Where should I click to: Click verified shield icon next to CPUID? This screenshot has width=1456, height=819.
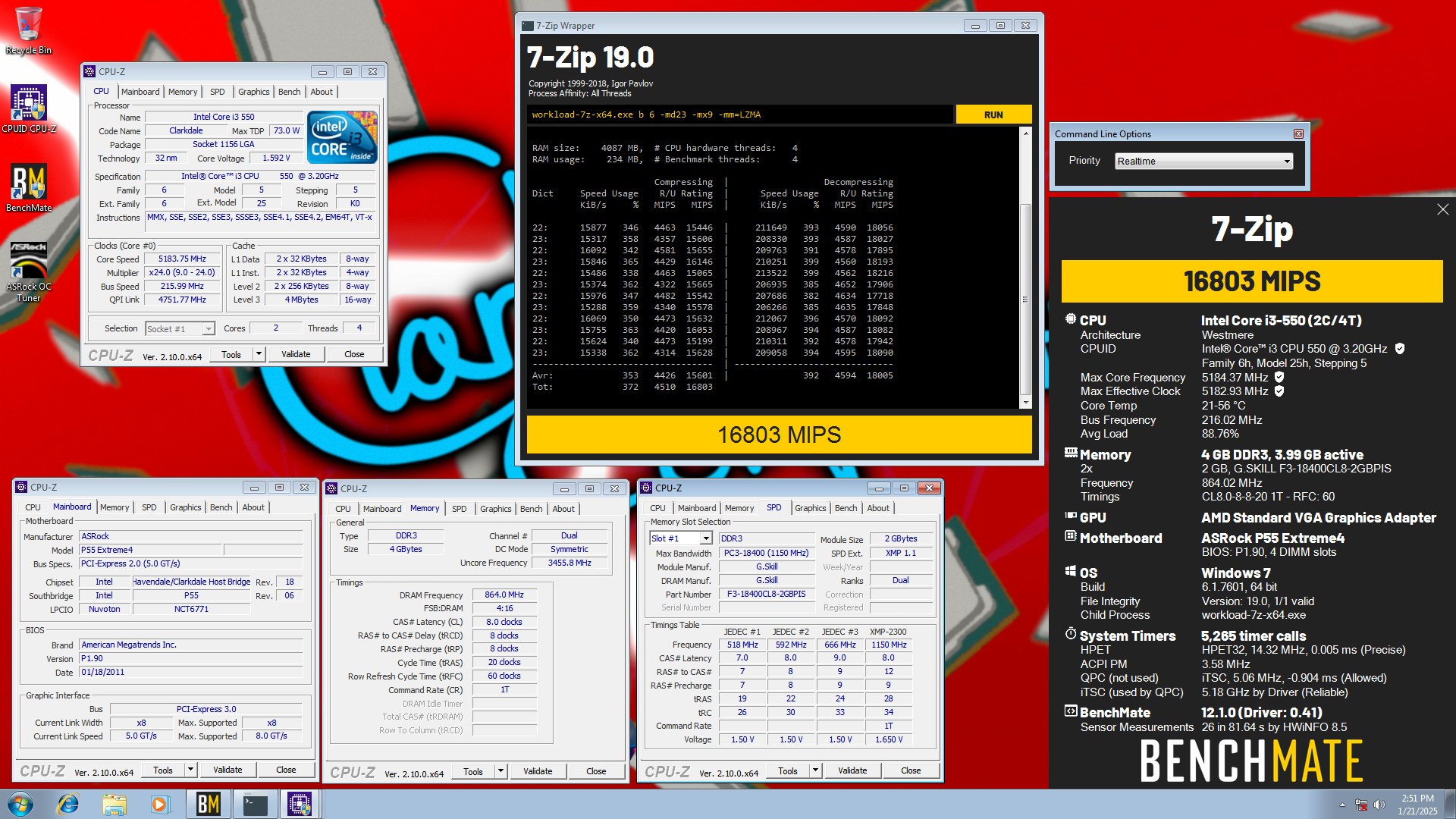tap(1400, 349)
